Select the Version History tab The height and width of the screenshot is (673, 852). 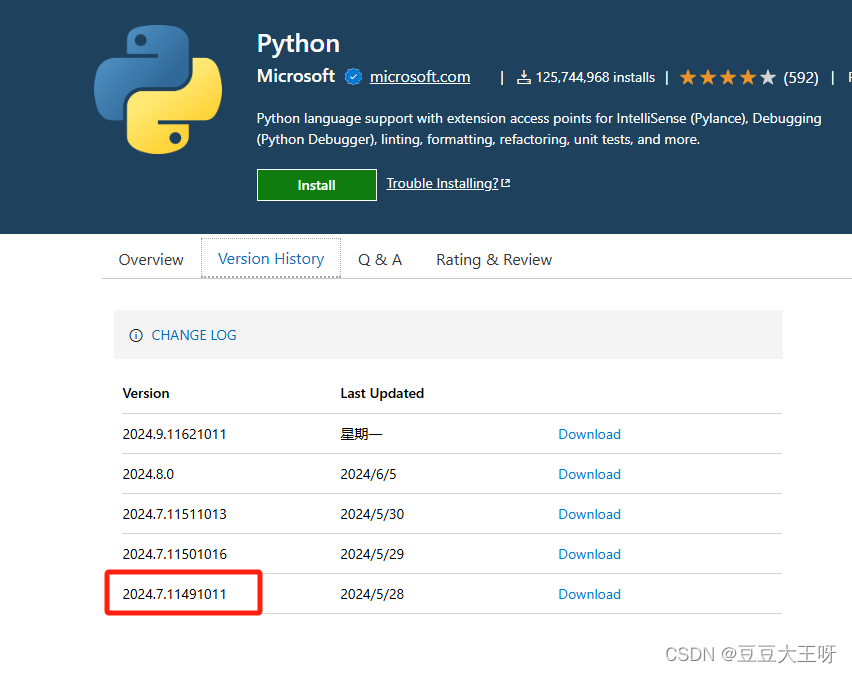tap(271, 259)
